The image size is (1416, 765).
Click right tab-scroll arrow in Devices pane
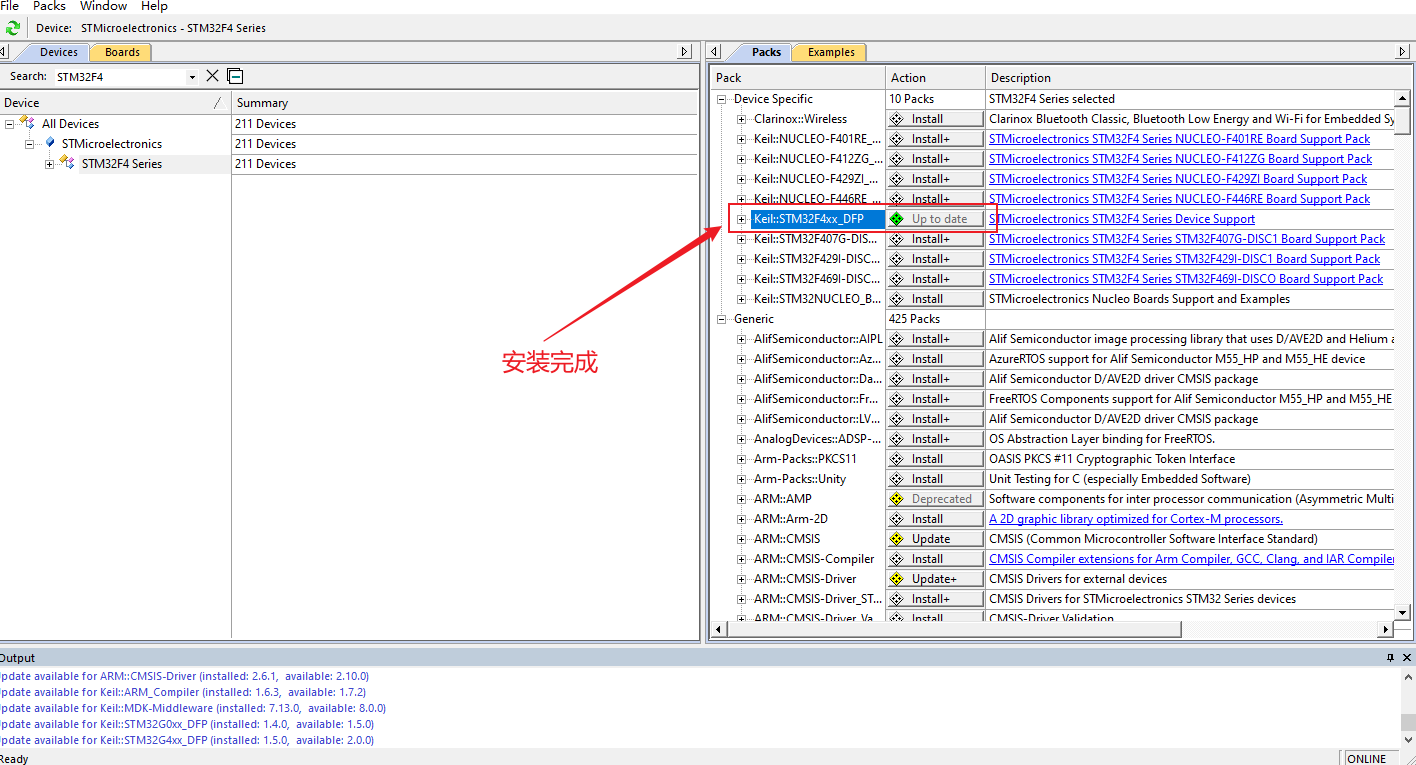click(x=685, y=52)
